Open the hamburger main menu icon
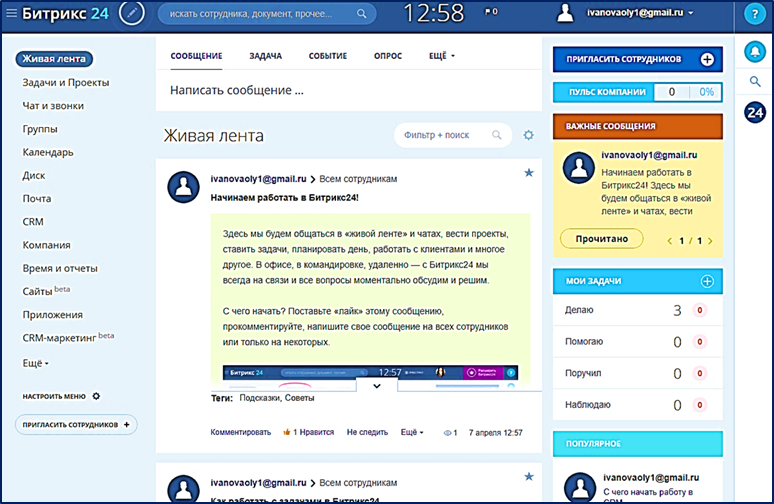Image resolution: width=774 pixels, height=504 pixels. coord(11,13)
